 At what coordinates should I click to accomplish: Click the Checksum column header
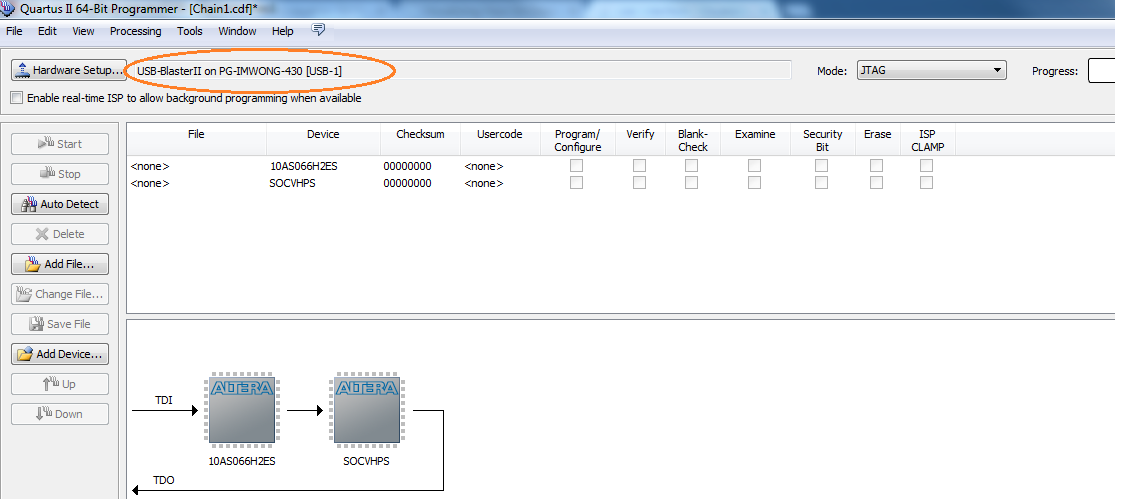coord(420,139)
